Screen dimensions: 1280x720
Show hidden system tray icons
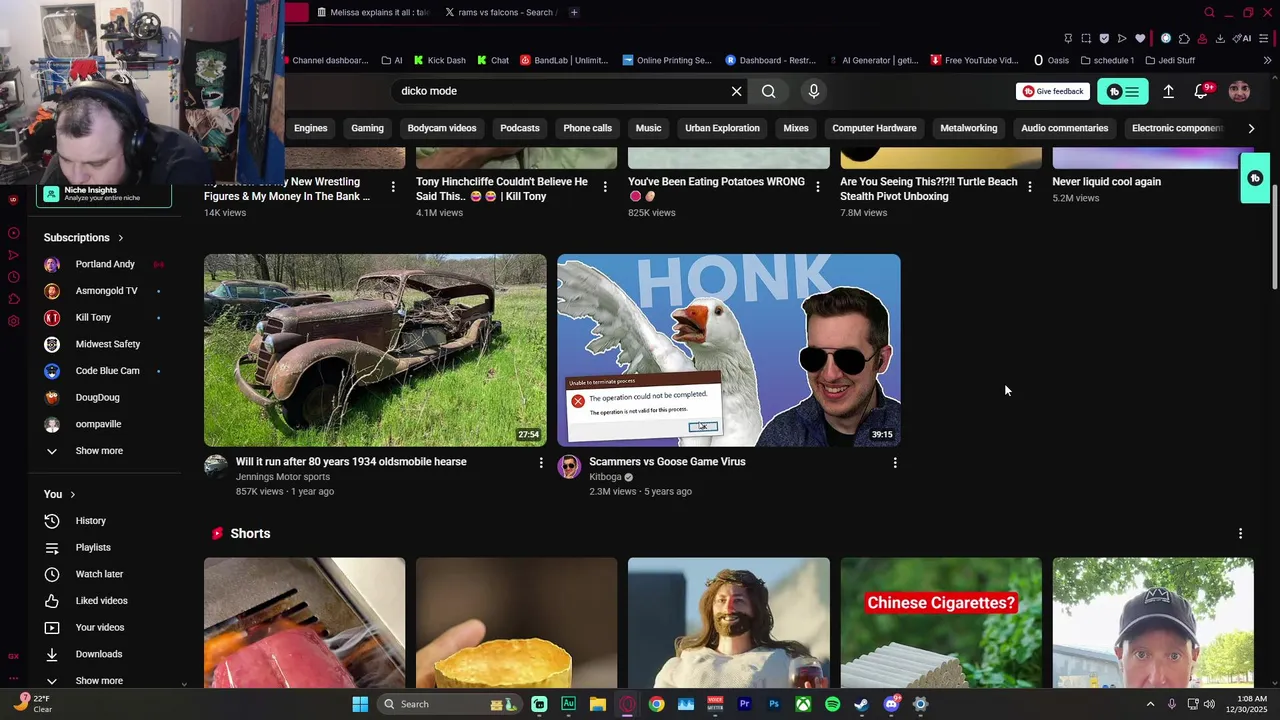click(1150, 704)
